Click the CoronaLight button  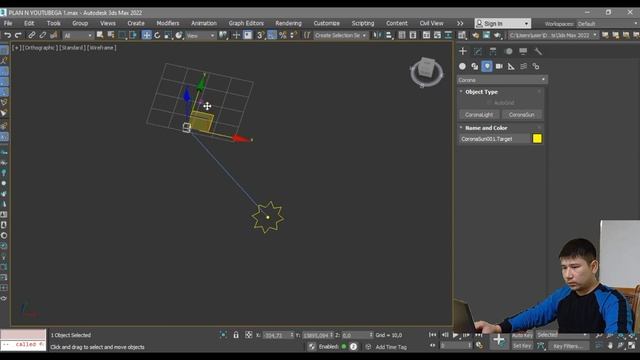[x=479, y=115]
